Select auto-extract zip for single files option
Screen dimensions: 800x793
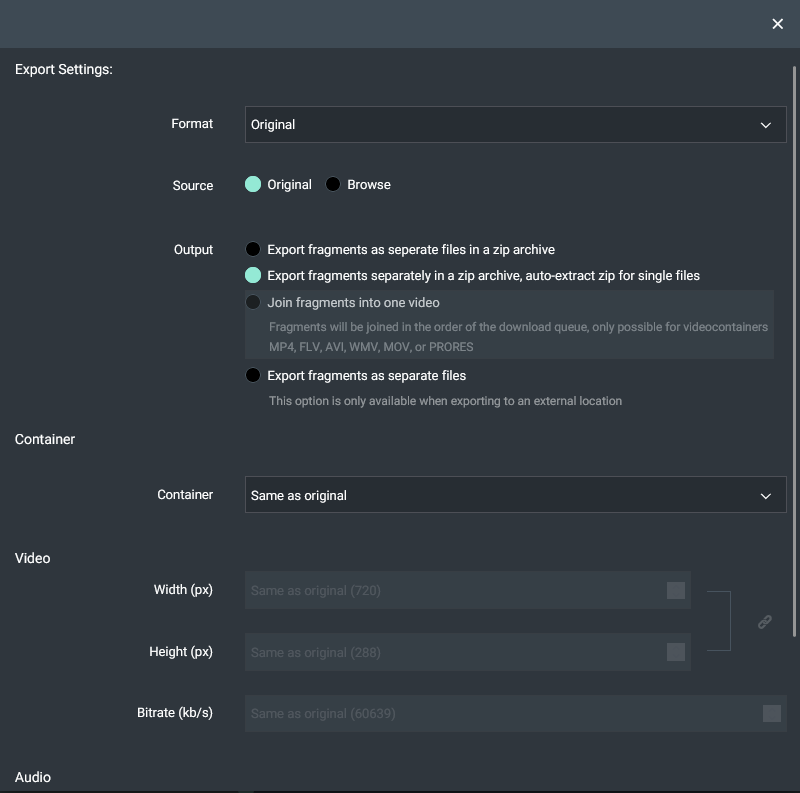(253, 275)
